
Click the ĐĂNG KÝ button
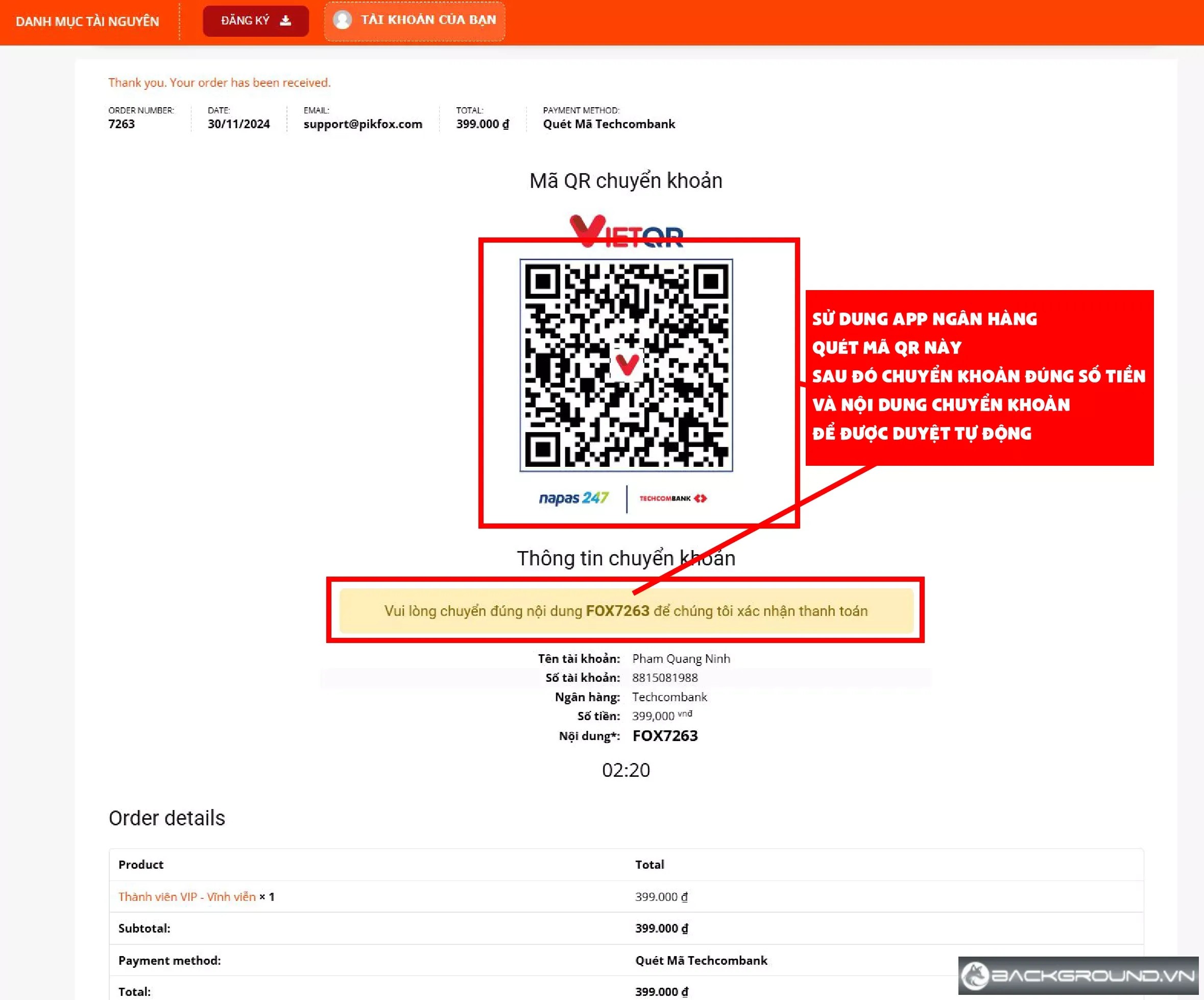pos(256,21)
